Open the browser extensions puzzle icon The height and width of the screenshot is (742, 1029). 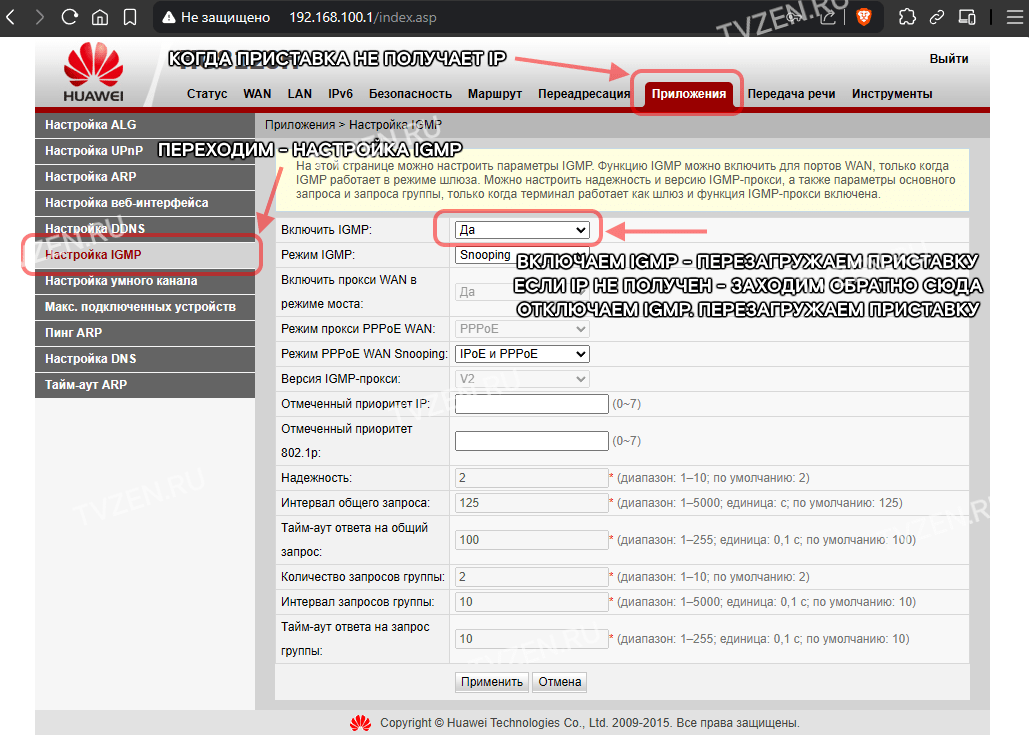907,17
